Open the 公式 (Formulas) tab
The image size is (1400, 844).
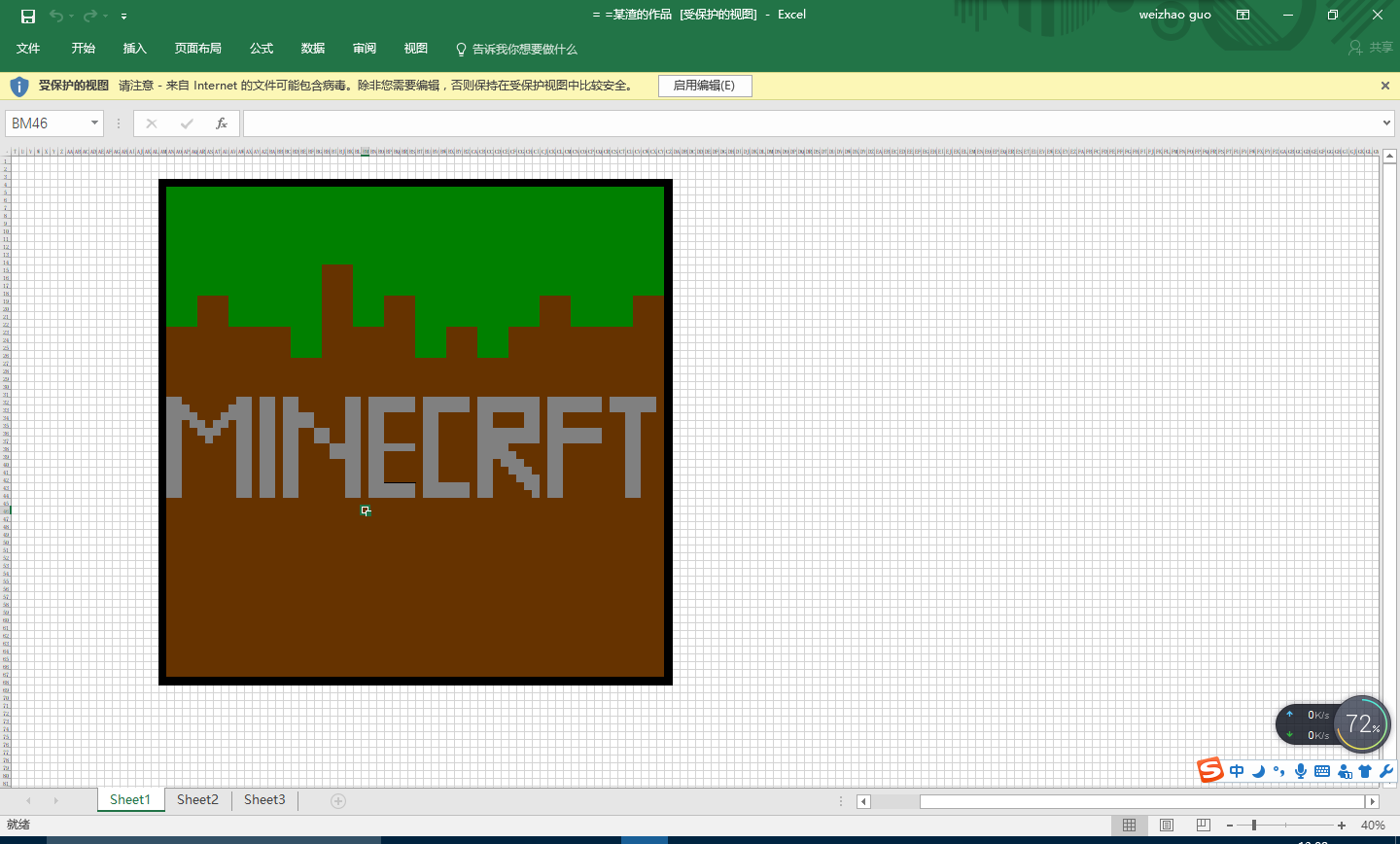[x=262, y=49]
